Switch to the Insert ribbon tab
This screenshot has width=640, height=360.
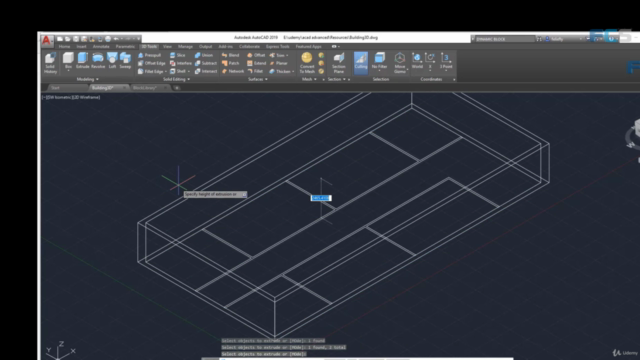pos(81,47)
